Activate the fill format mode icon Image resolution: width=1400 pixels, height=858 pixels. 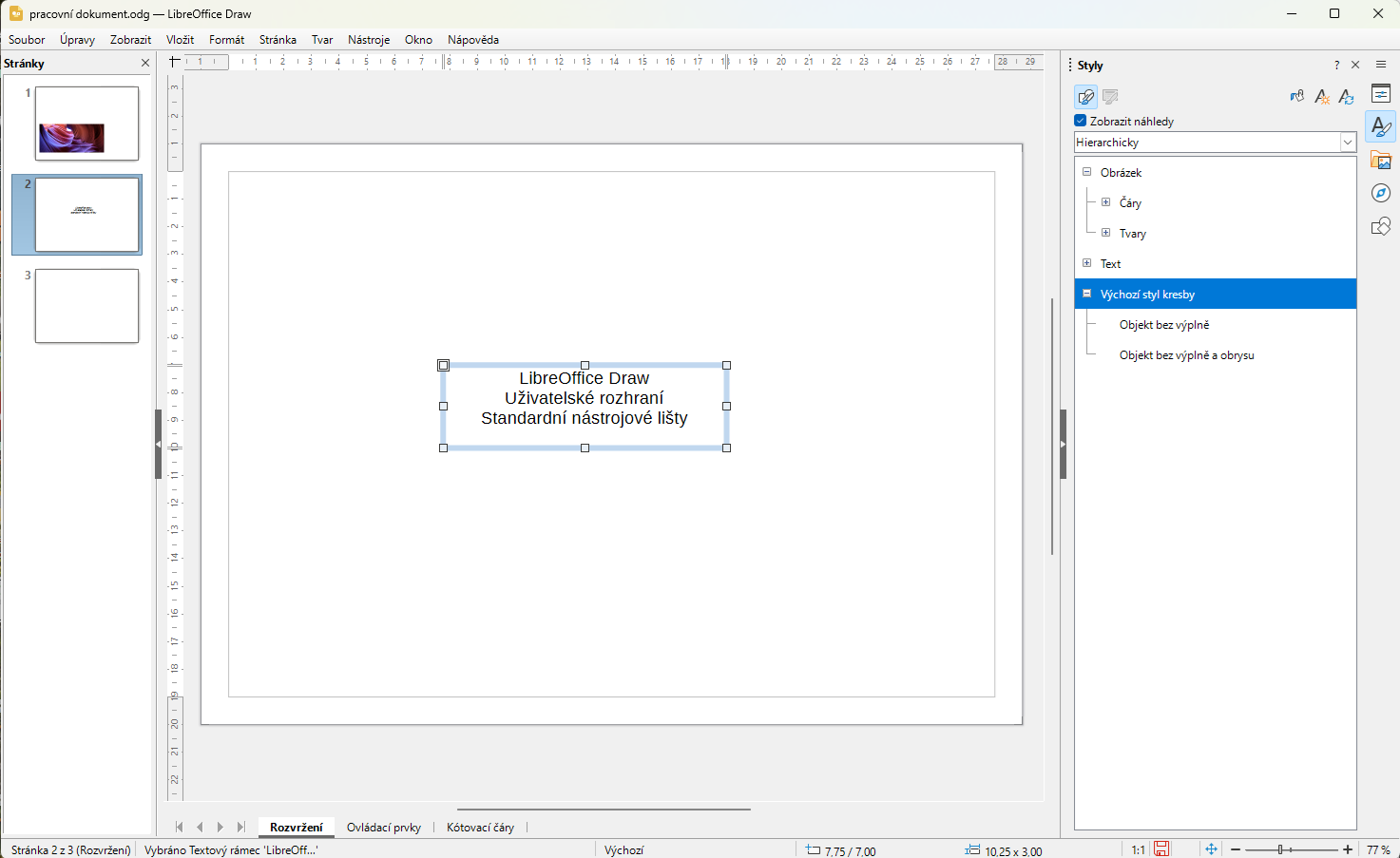pyautogui.click(x=1297, y=97)
